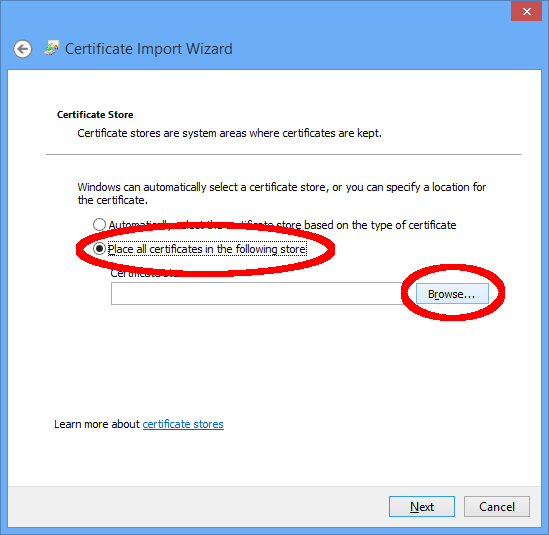Screen dimensions: 549x535
Task: Click the 'Learn more about' text
Action: click(x=97, y=424)
